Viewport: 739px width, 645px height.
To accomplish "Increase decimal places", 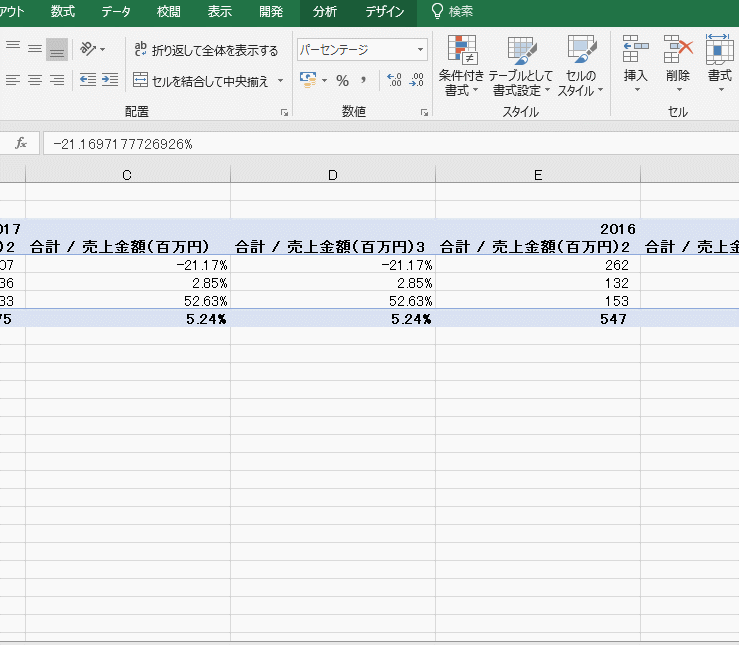I will 394,80.
